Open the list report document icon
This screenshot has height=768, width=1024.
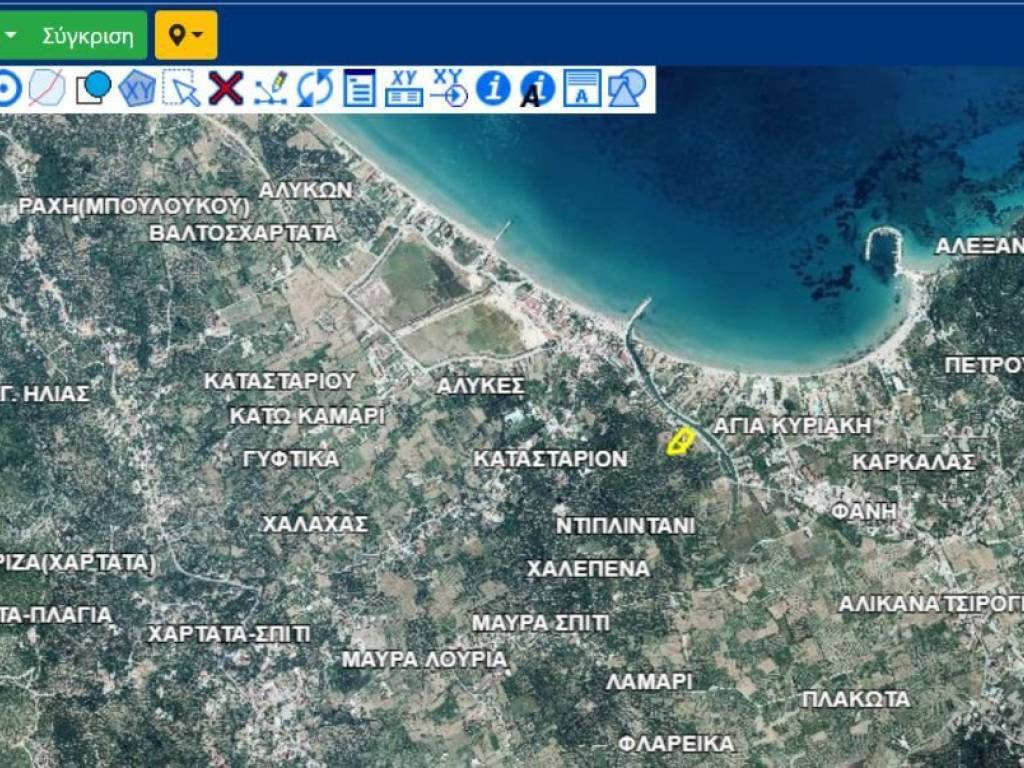click(359, 89)
